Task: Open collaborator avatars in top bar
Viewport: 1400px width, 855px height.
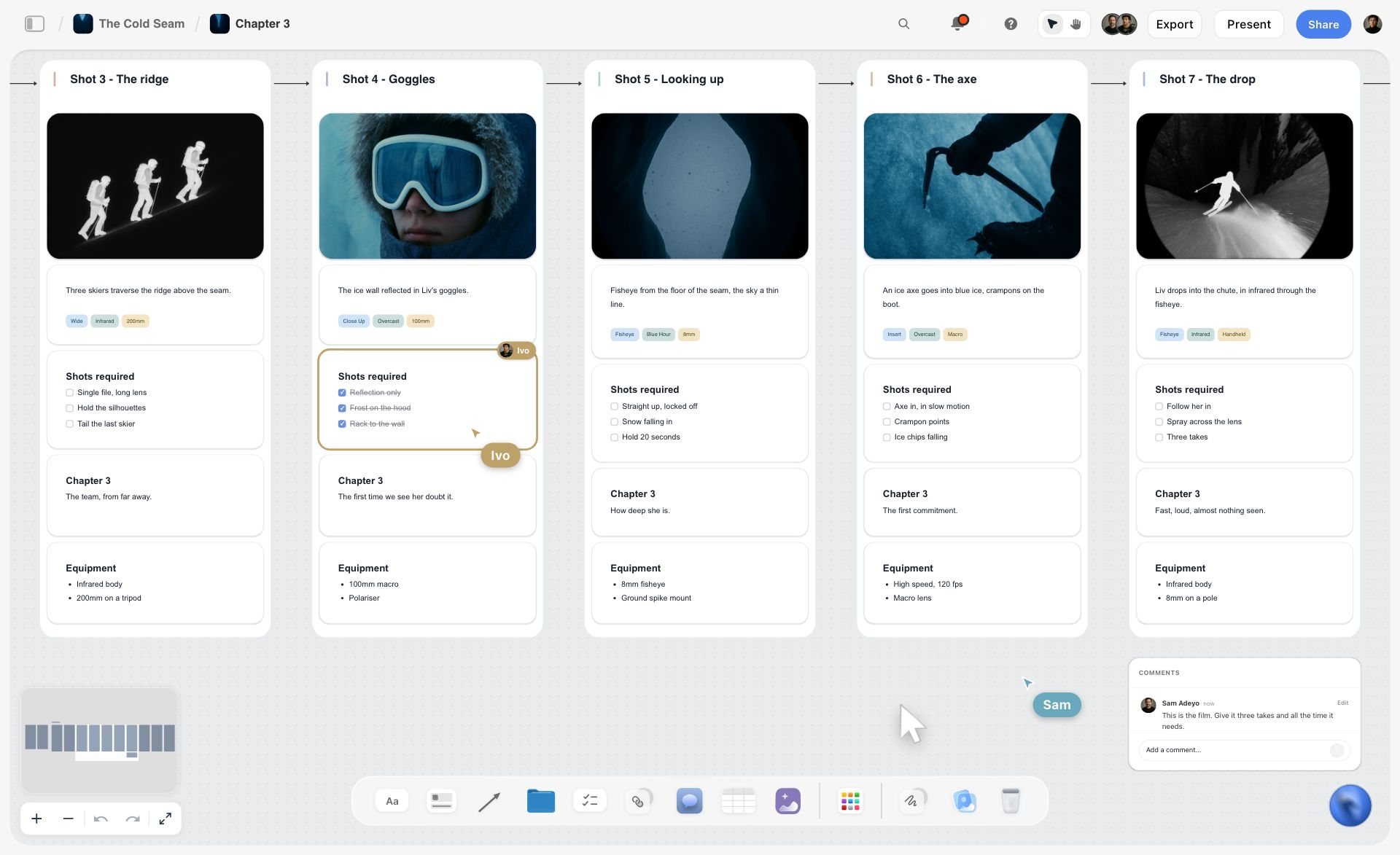Action: 1119,24
